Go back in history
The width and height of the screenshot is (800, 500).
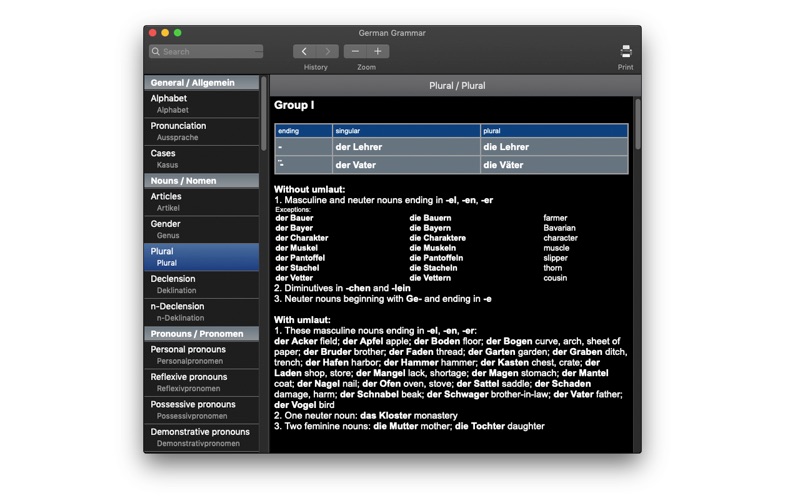pyautogui.click(x=304, y=52)
